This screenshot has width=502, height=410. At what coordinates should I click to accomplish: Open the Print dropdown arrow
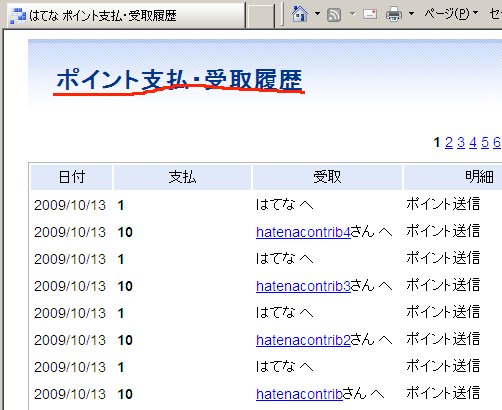[x=411, y=14]
